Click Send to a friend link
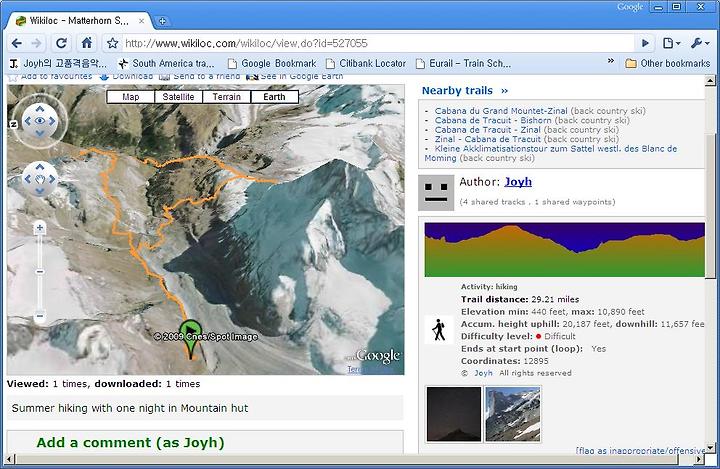 (199, 76)
